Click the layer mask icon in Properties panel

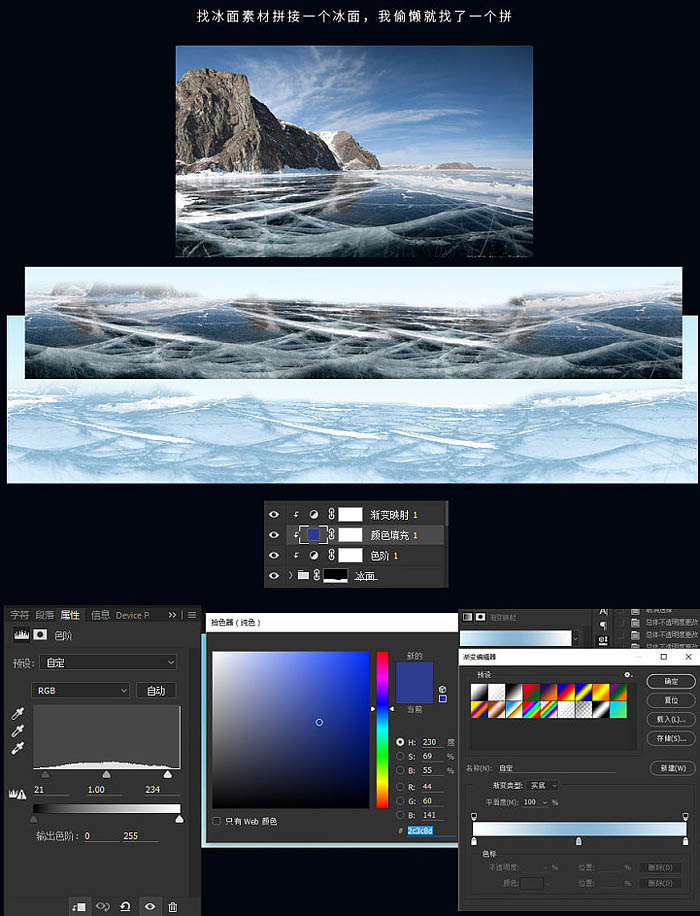click(40, 635)
